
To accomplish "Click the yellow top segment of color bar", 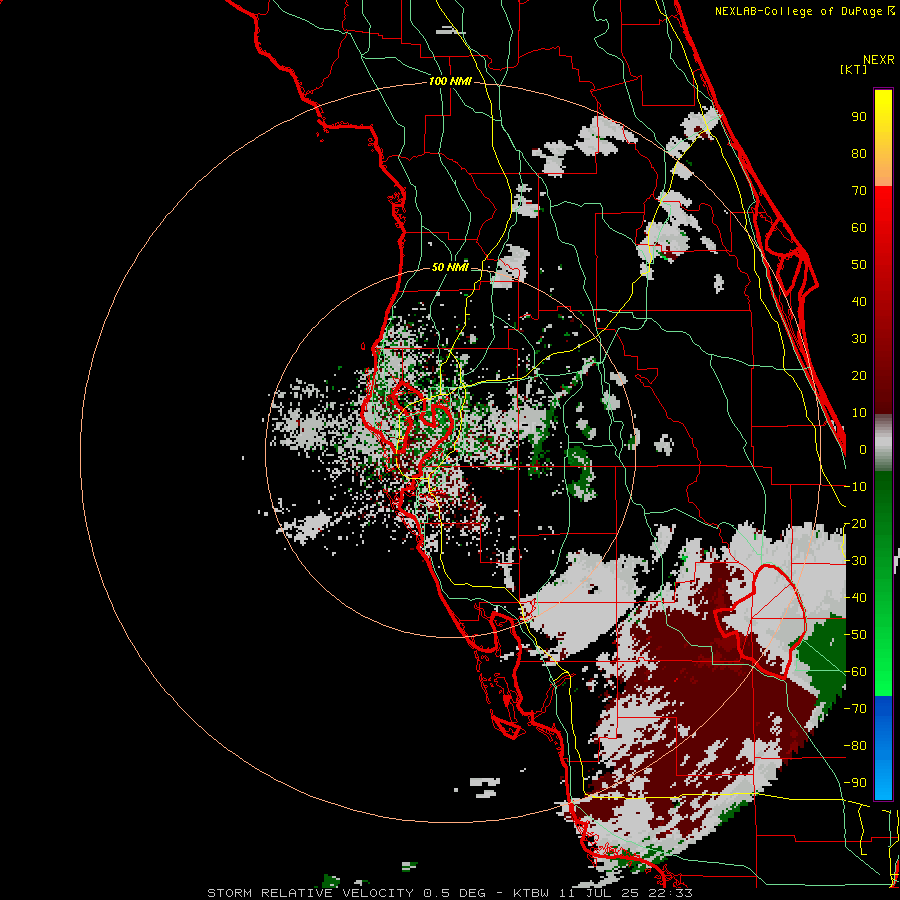I will pos(883,138).
